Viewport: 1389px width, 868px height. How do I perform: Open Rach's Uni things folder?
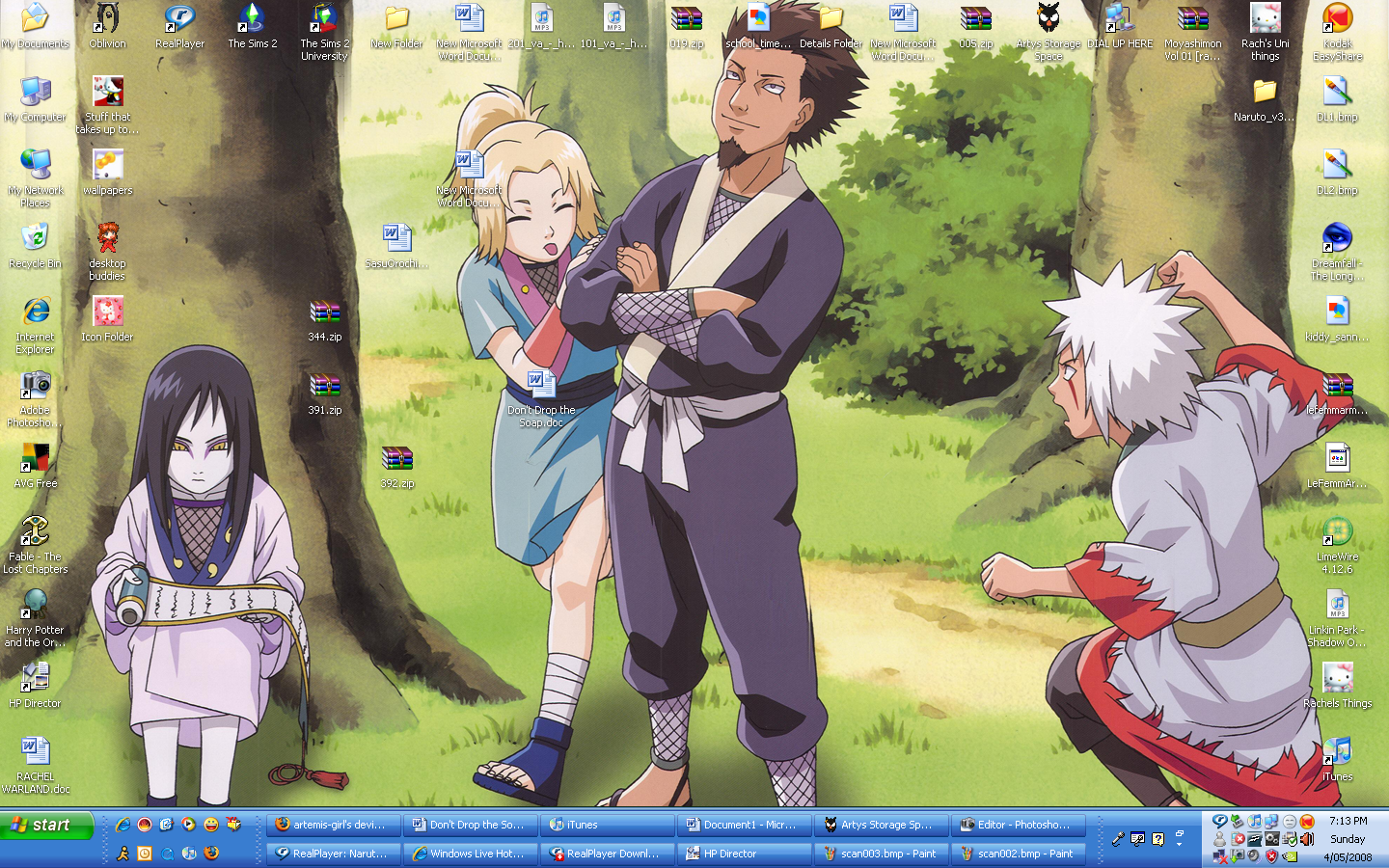coord(1265,32)
